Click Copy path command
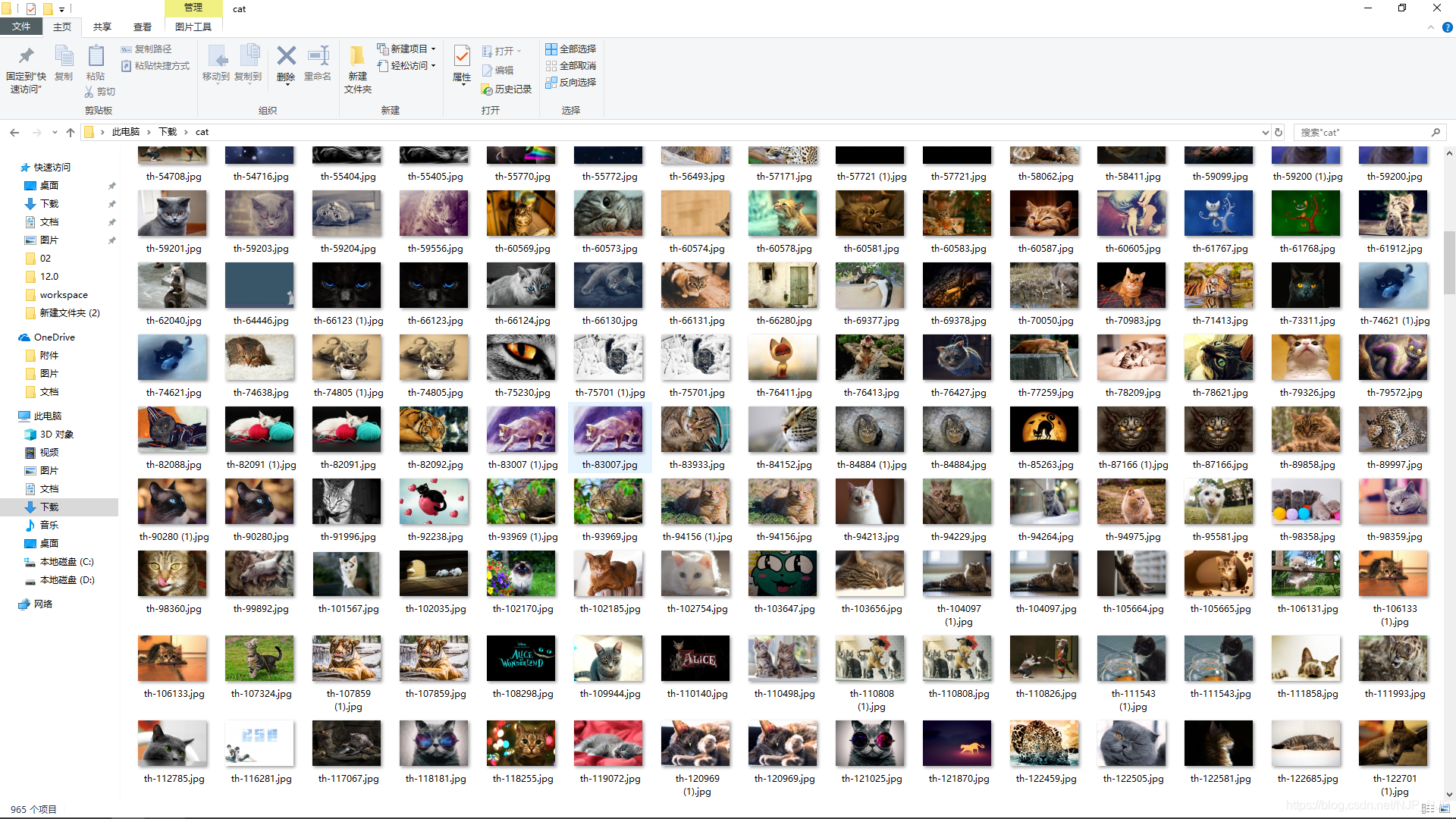 pos(146,49)
